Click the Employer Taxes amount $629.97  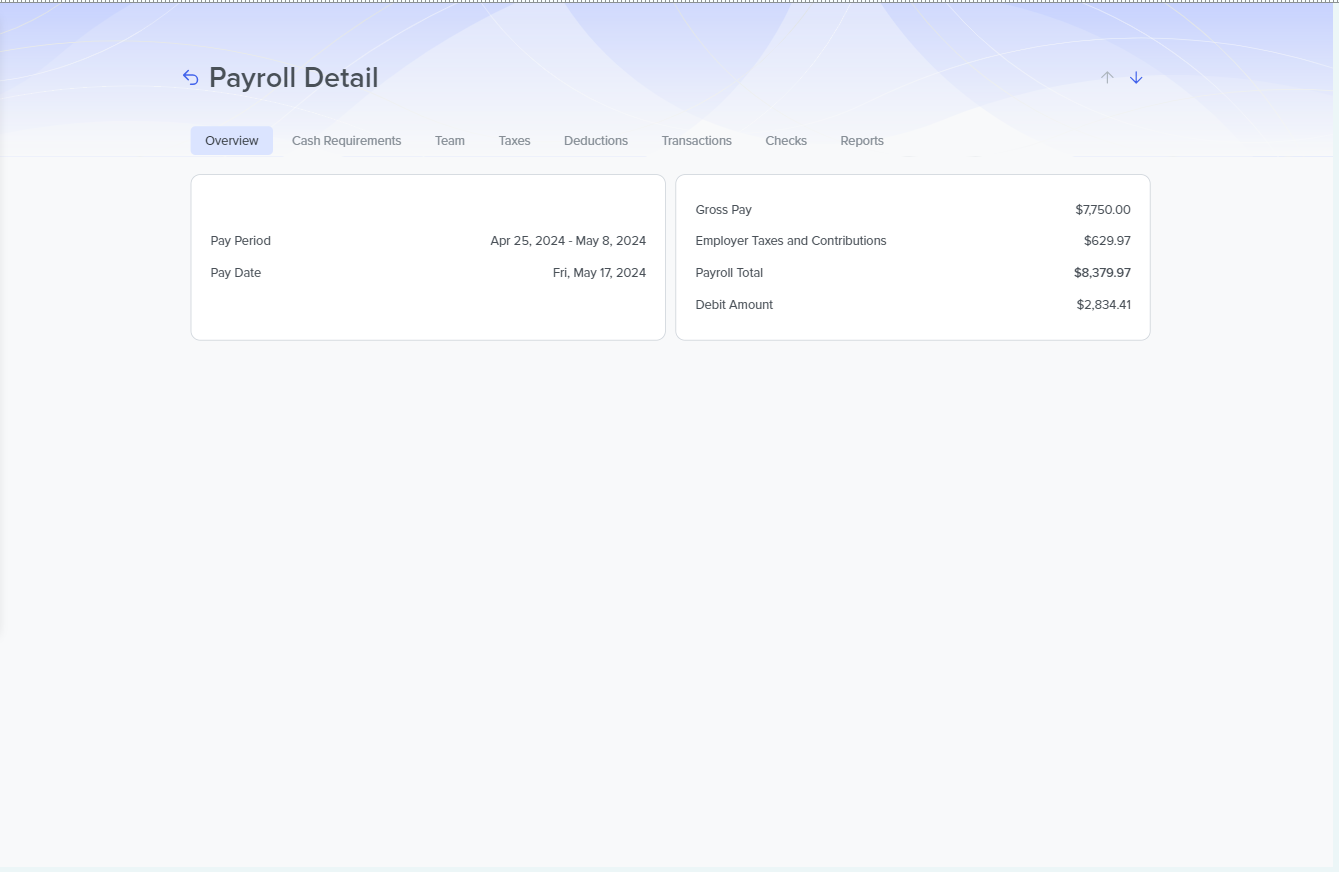(1107, 241)
